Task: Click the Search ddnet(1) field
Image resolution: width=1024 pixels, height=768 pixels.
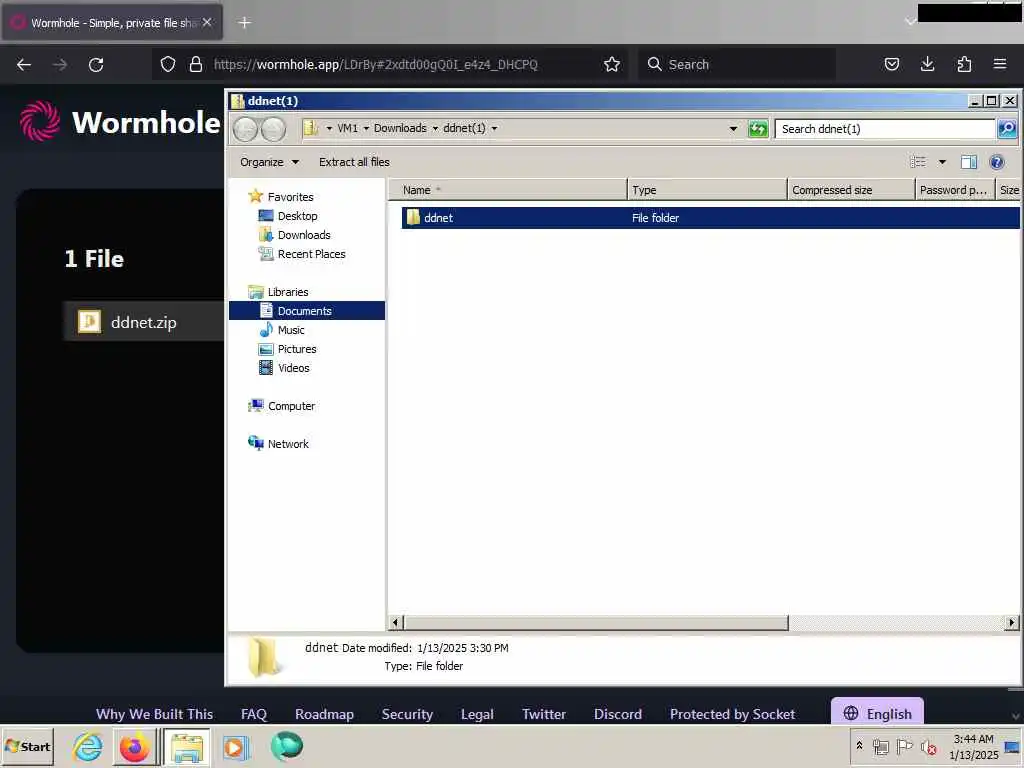Action: pyautogui.click(x=885, y=129)
